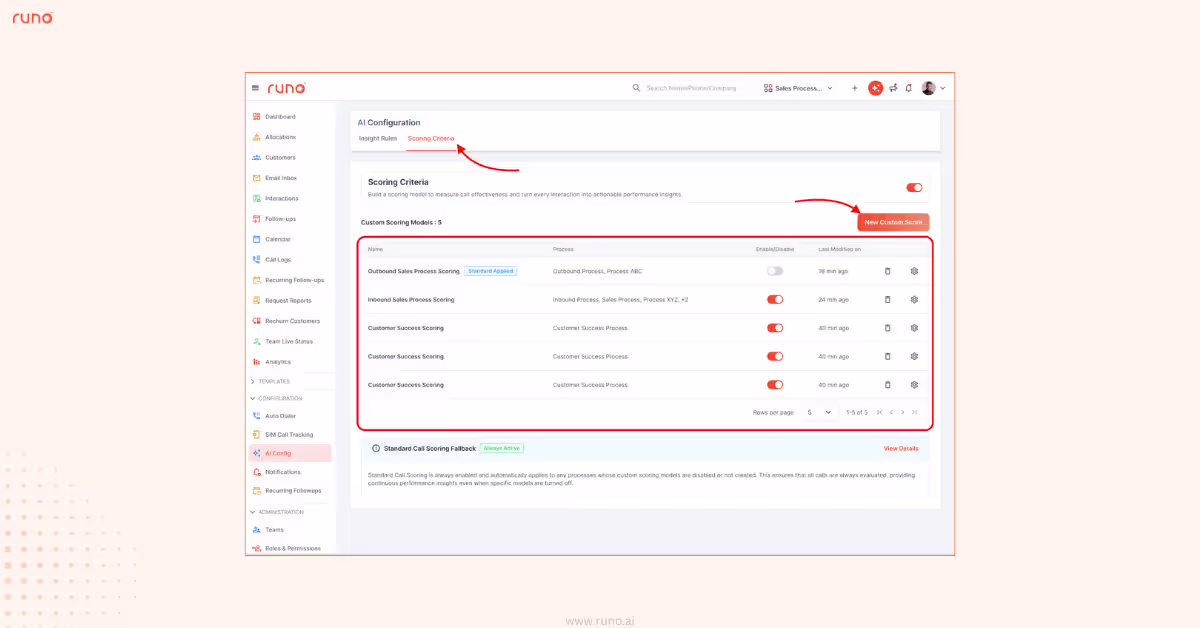1200x628 pixels.
Task: Open notifications via the bell icon
Action: tap(908, 88)
